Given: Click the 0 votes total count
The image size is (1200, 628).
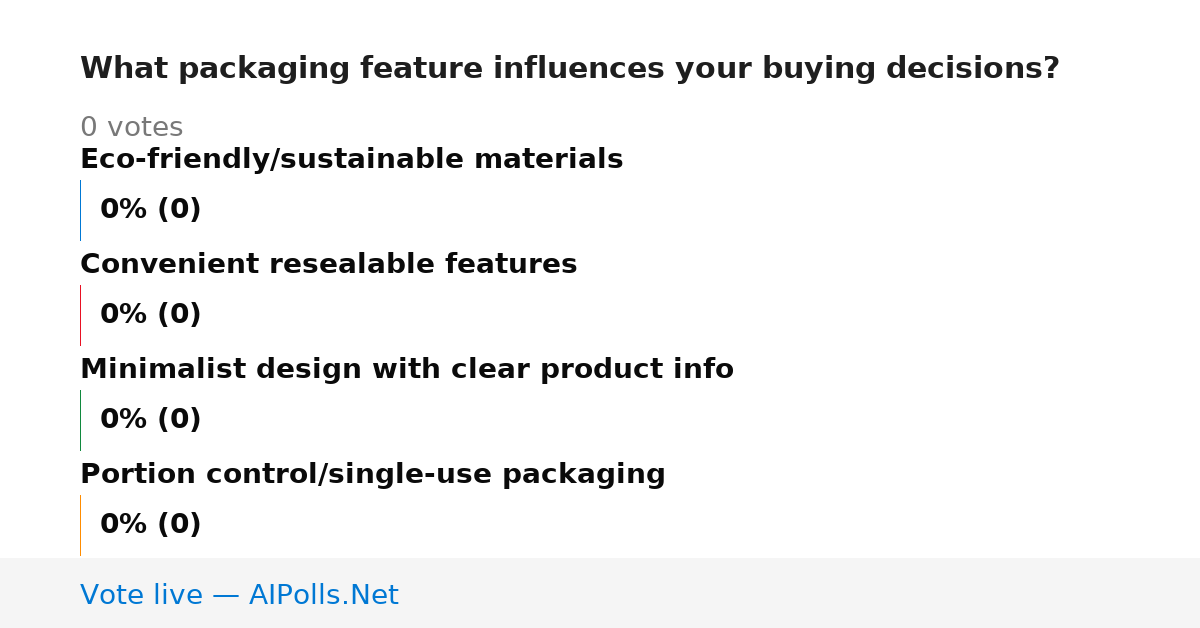Looking at the screenshot, I should click(x=131, y=127).
